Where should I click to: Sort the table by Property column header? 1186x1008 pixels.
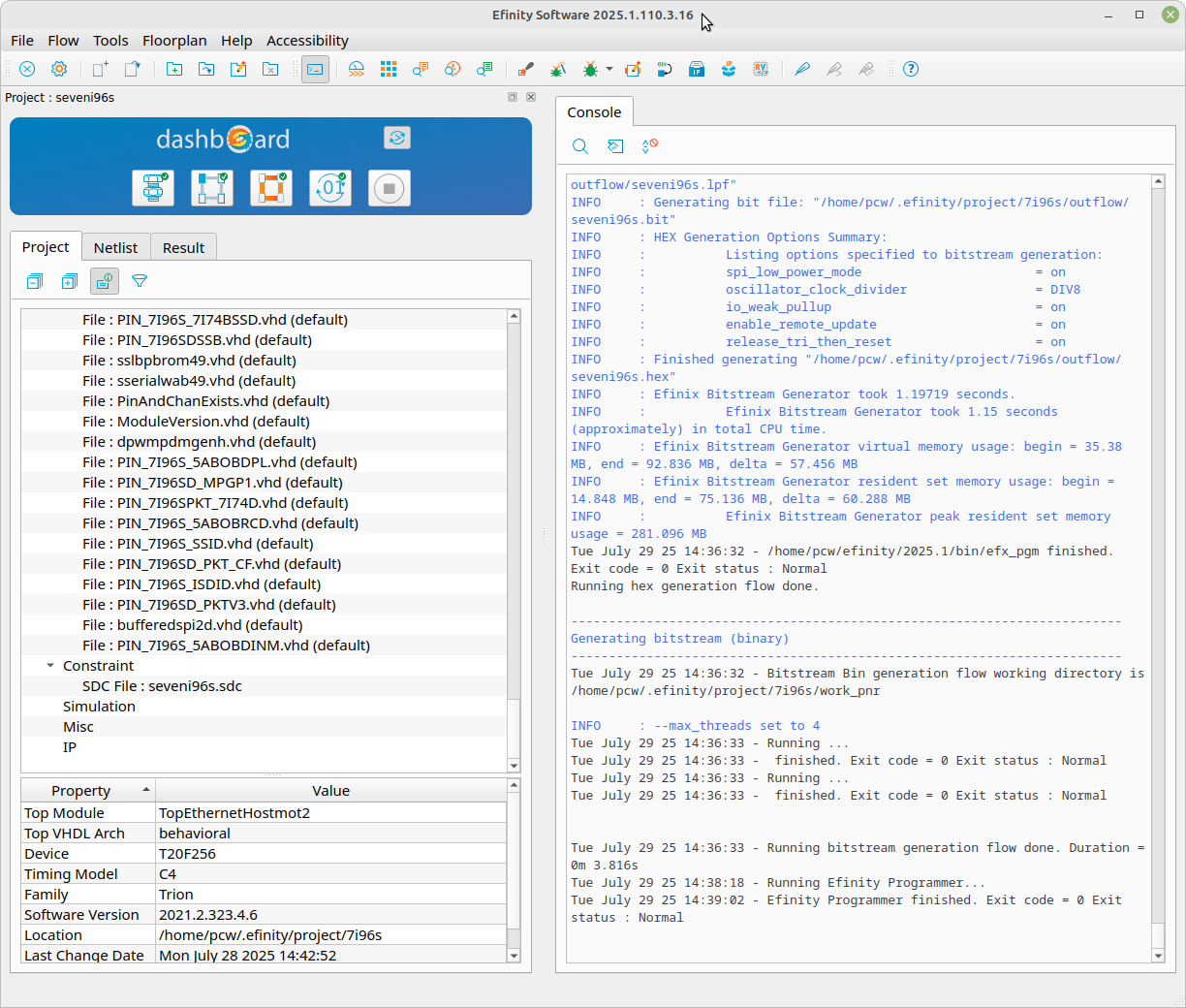click(88, 791)
